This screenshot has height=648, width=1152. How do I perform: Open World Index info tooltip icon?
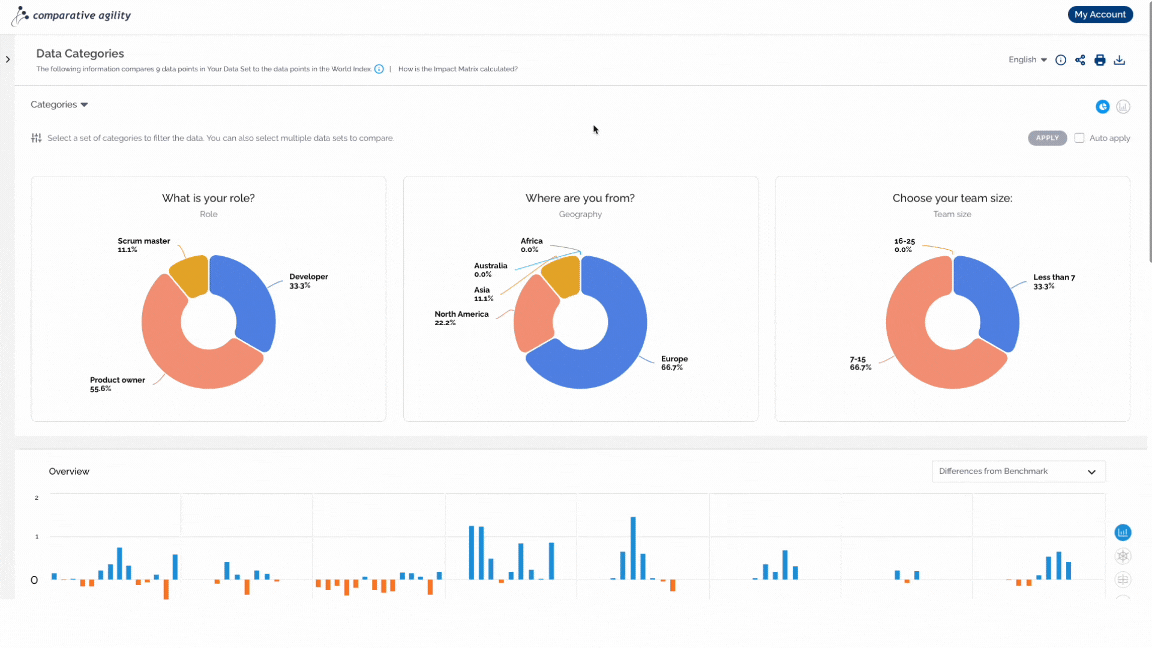coord(379,69)
